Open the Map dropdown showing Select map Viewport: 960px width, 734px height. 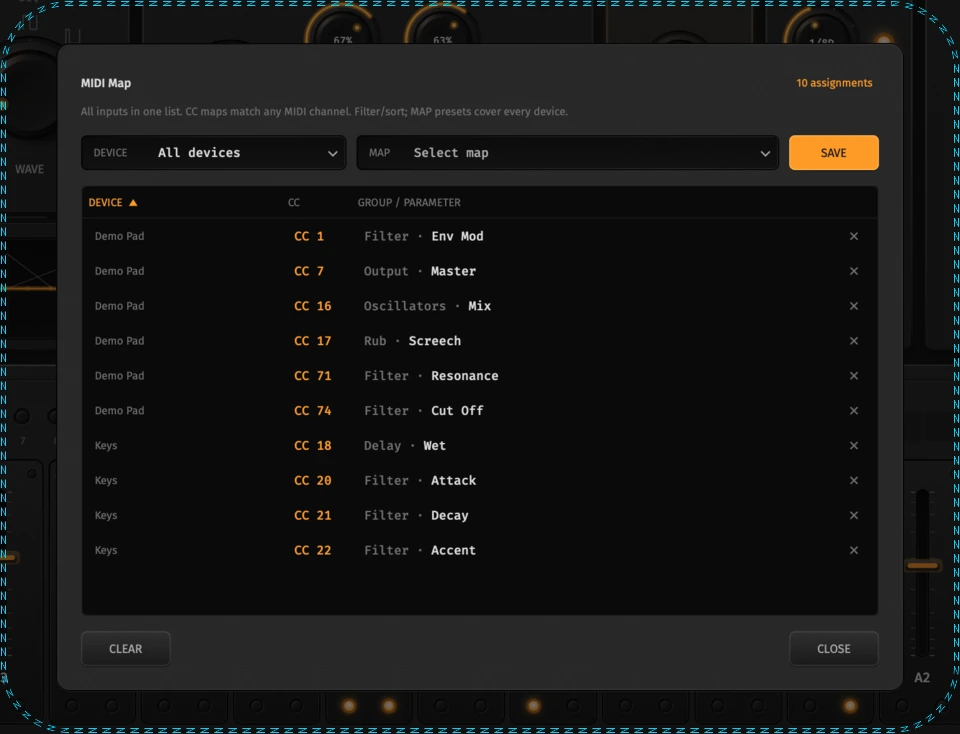click(x=568, y=153)
